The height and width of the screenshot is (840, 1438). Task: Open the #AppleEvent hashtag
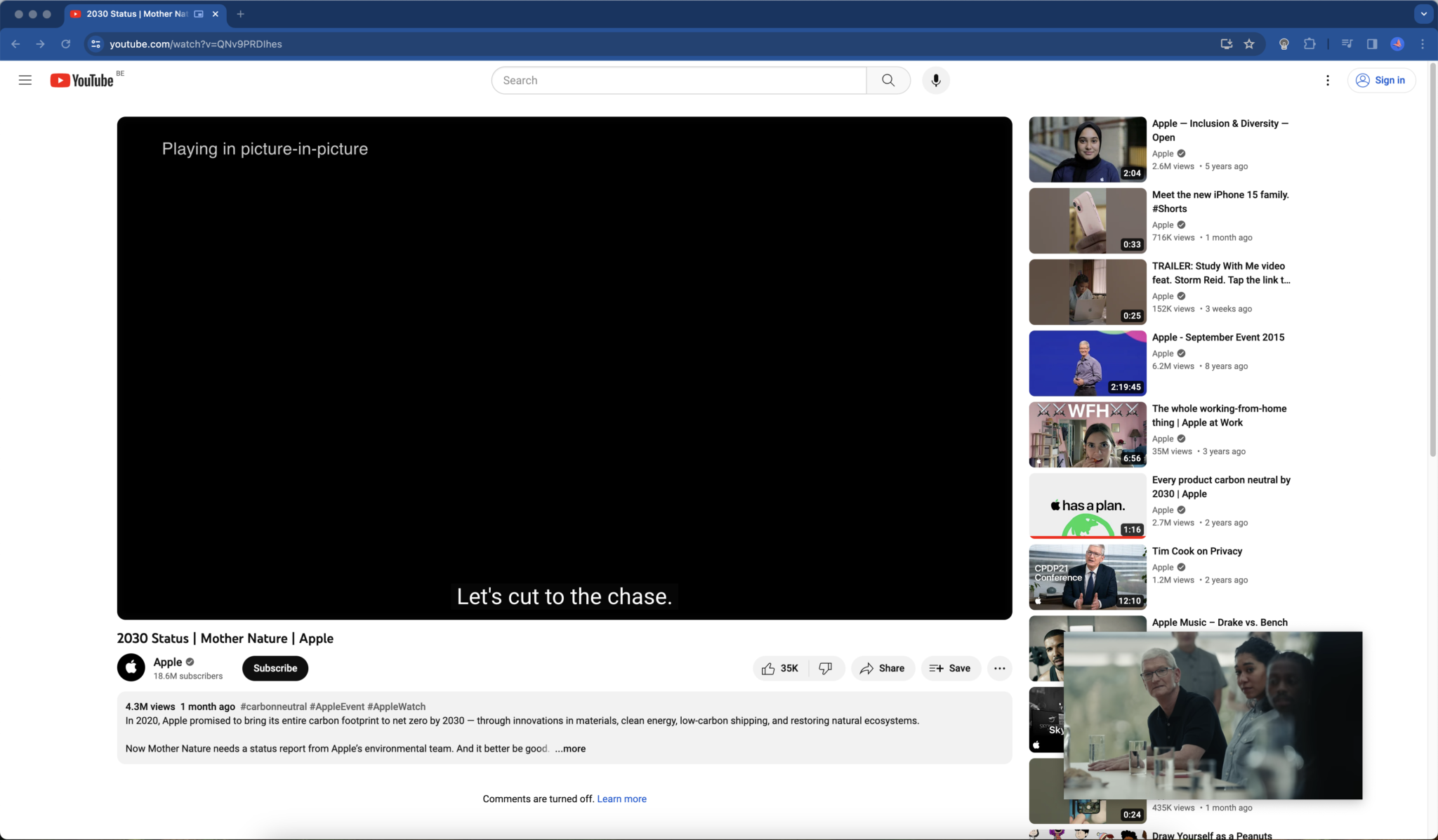tap(336, 707)
